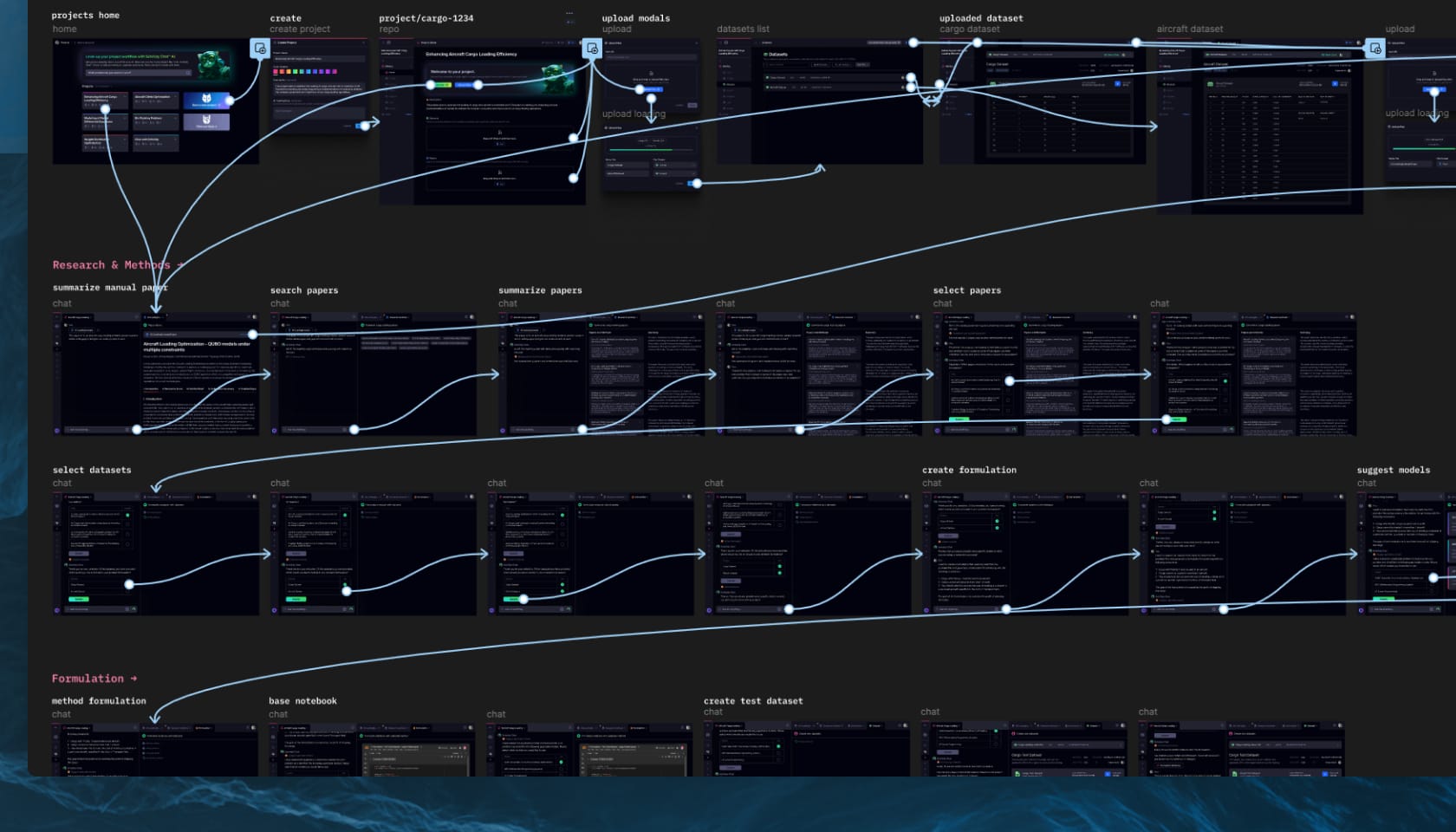Select the select papers chat frame
This screenshot has width=1456, height=832.
1037,374
